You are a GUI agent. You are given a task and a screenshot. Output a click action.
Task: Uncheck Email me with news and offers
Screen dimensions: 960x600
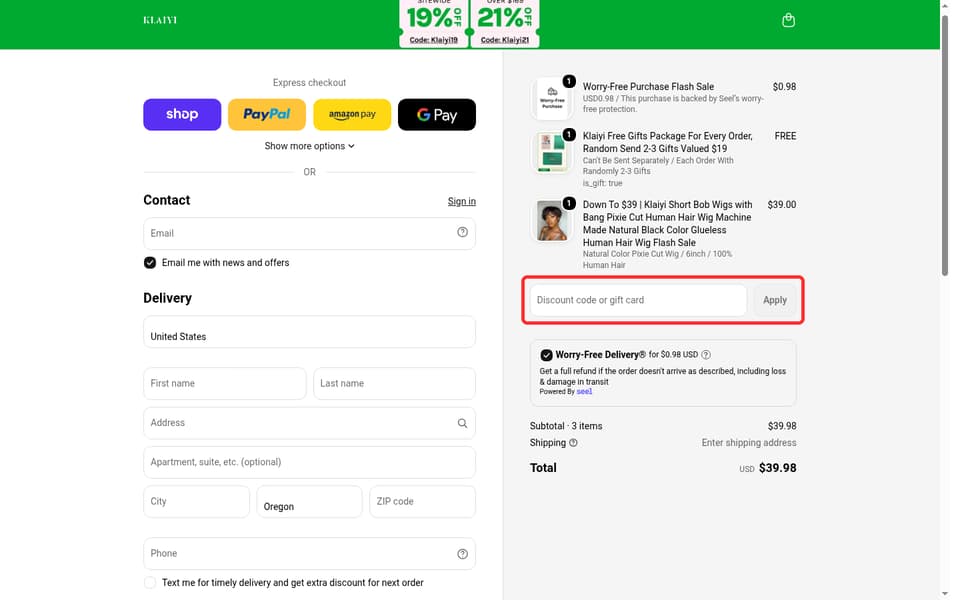150,263
